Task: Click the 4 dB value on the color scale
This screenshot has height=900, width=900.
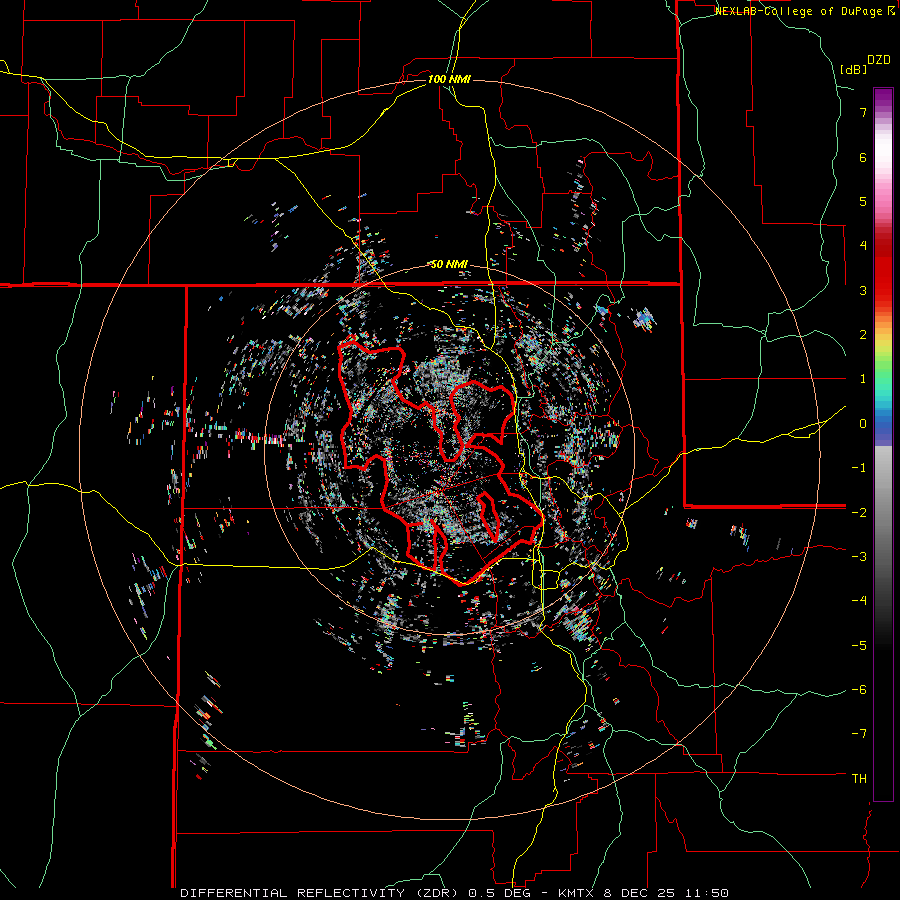Action: [863, 246]
